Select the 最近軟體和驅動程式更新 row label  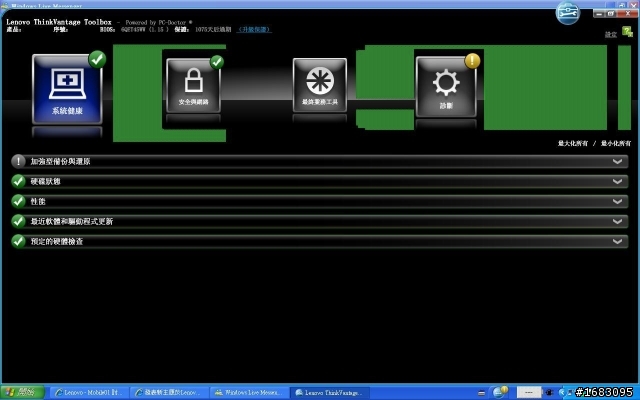[x=72, y=221]
